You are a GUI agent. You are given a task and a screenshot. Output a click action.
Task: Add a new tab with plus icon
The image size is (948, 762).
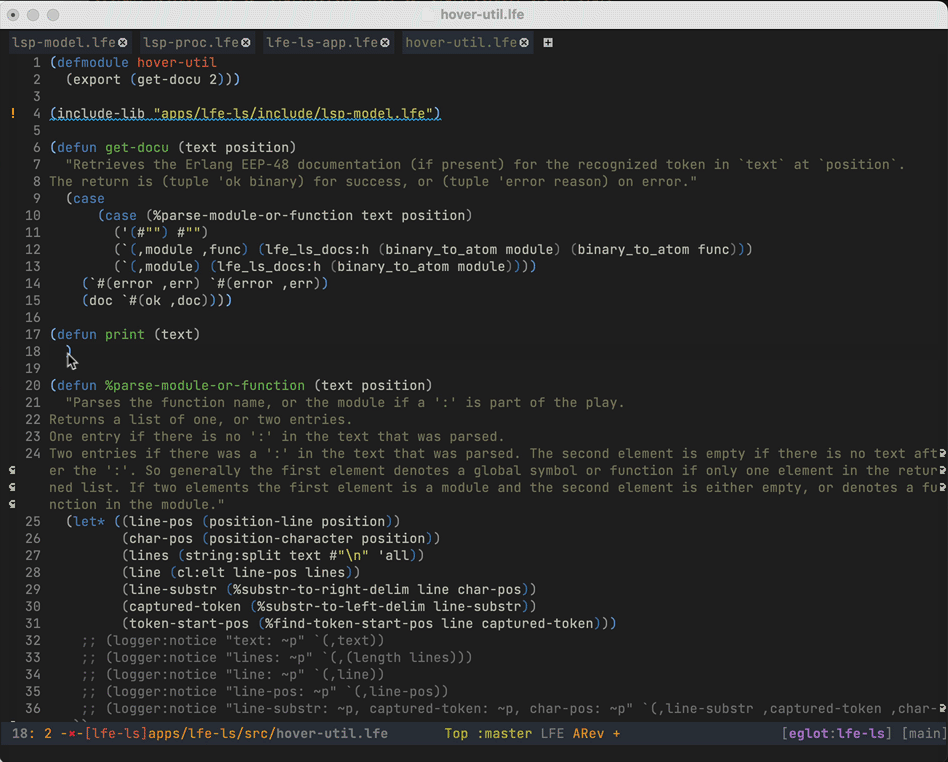coord(548,42)
